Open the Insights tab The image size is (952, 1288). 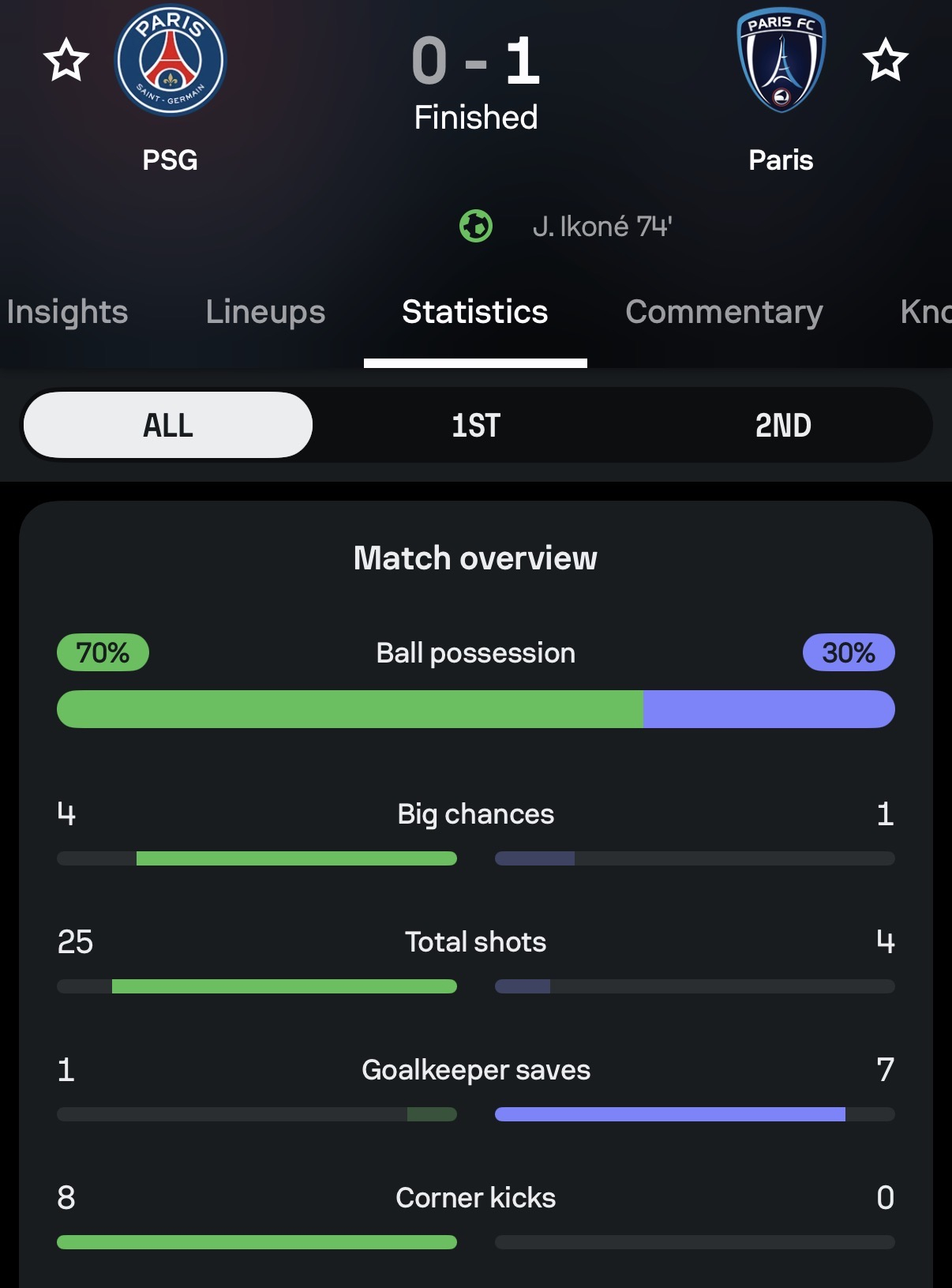pos(67,312)
